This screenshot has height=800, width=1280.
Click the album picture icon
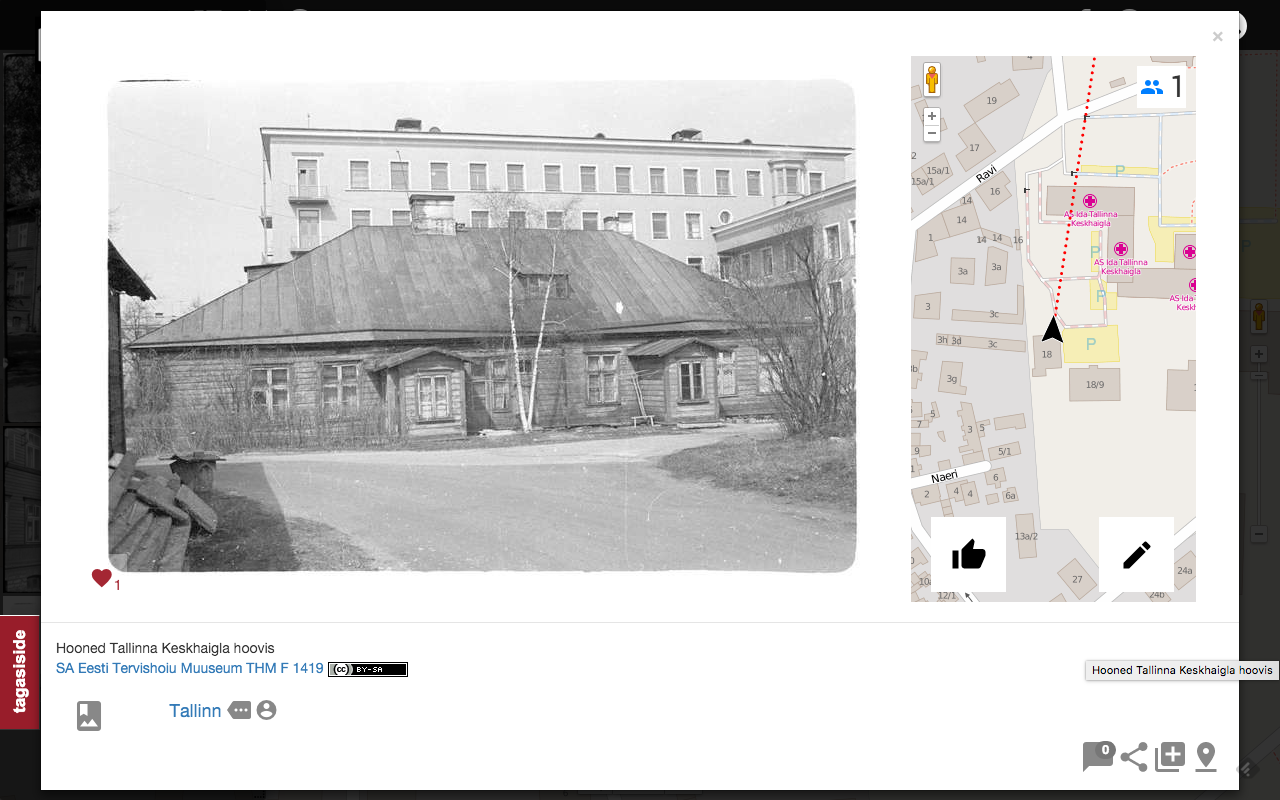click(89, 715)
